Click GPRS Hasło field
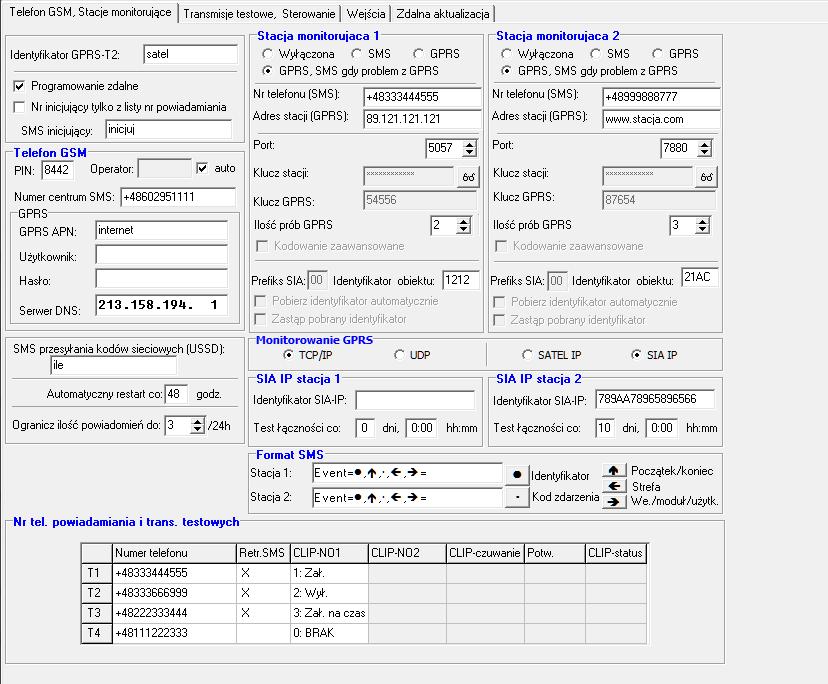 (x=162, y=279)
